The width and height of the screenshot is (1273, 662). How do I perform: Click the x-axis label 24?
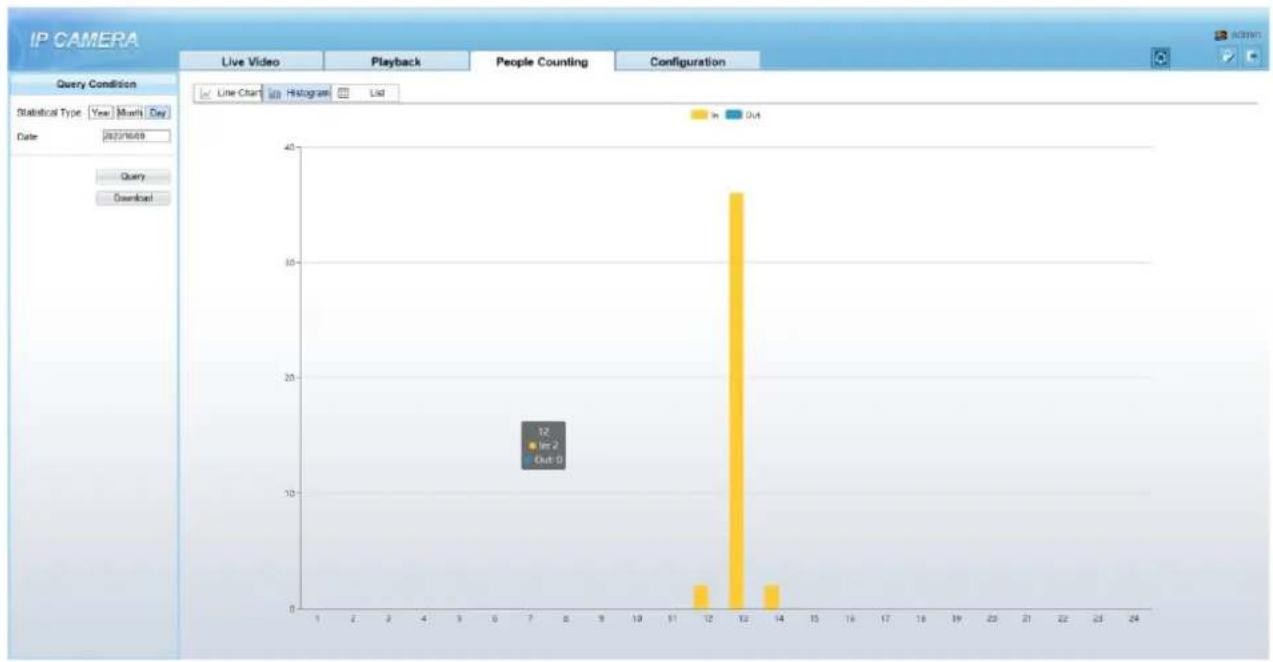(1133, 620)
